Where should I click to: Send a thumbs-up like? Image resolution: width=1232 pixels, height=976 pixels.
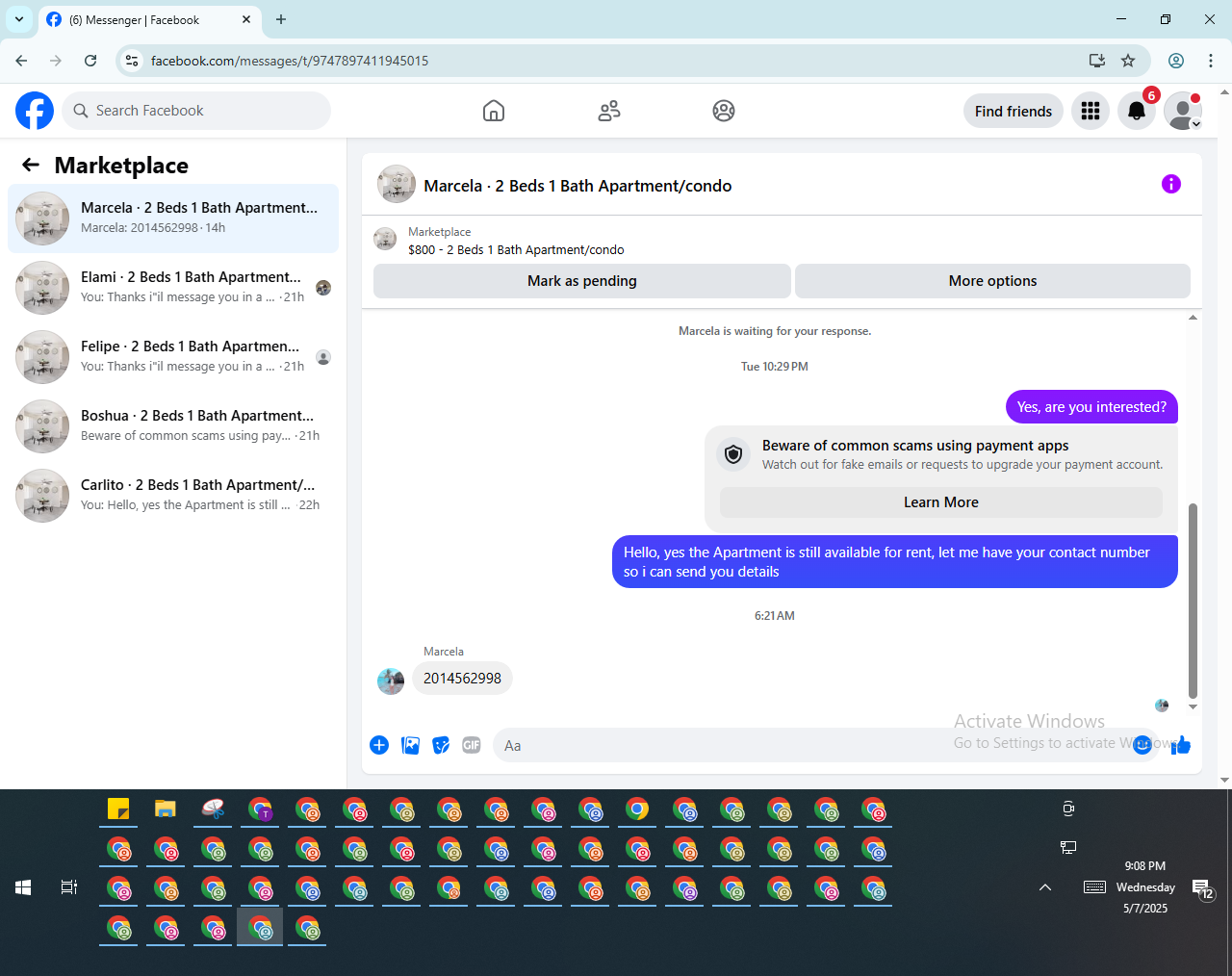coord(1181,745)
